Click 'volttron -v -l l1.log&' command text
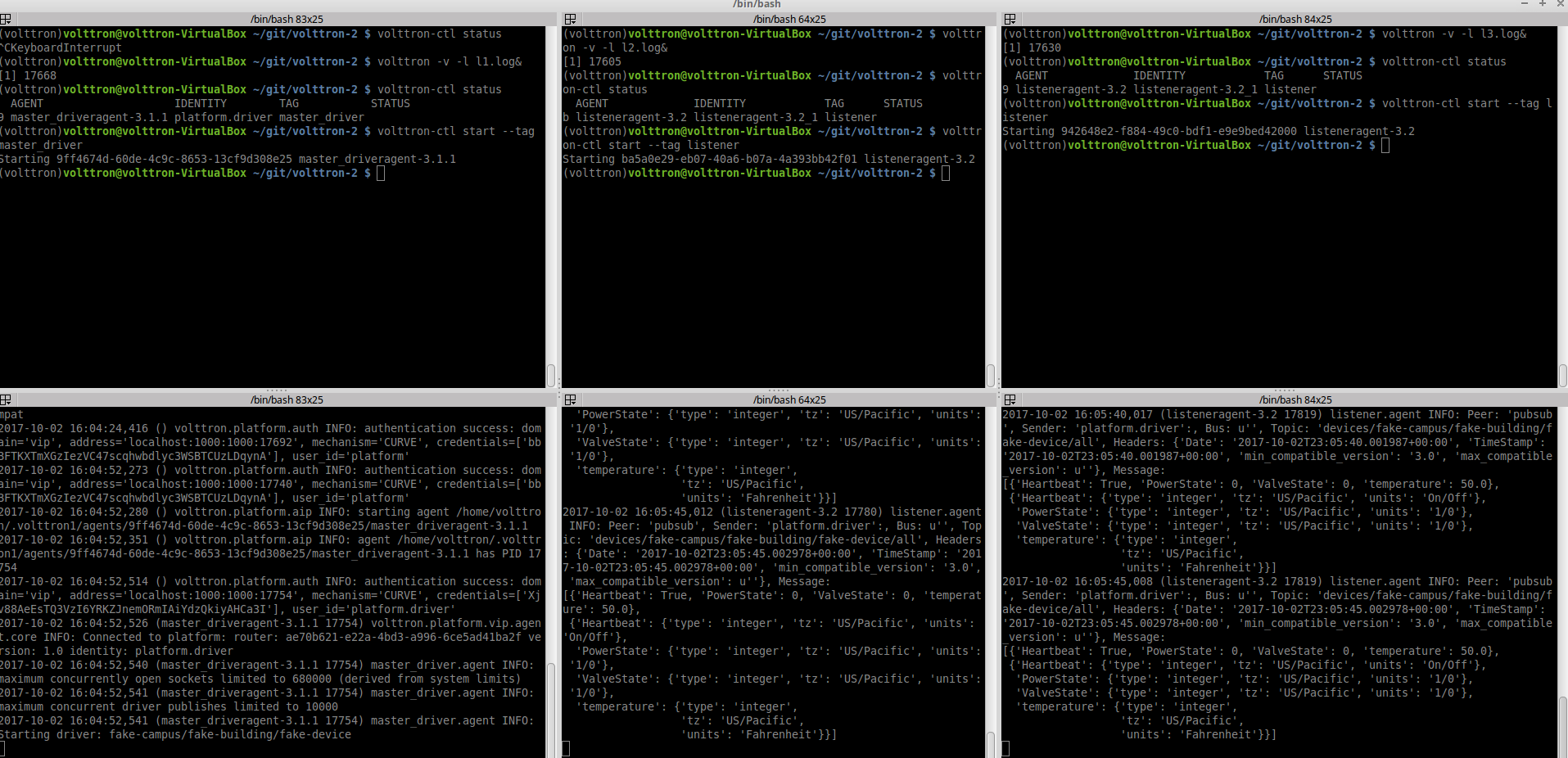1568x758 pixels. click(450, 61)
